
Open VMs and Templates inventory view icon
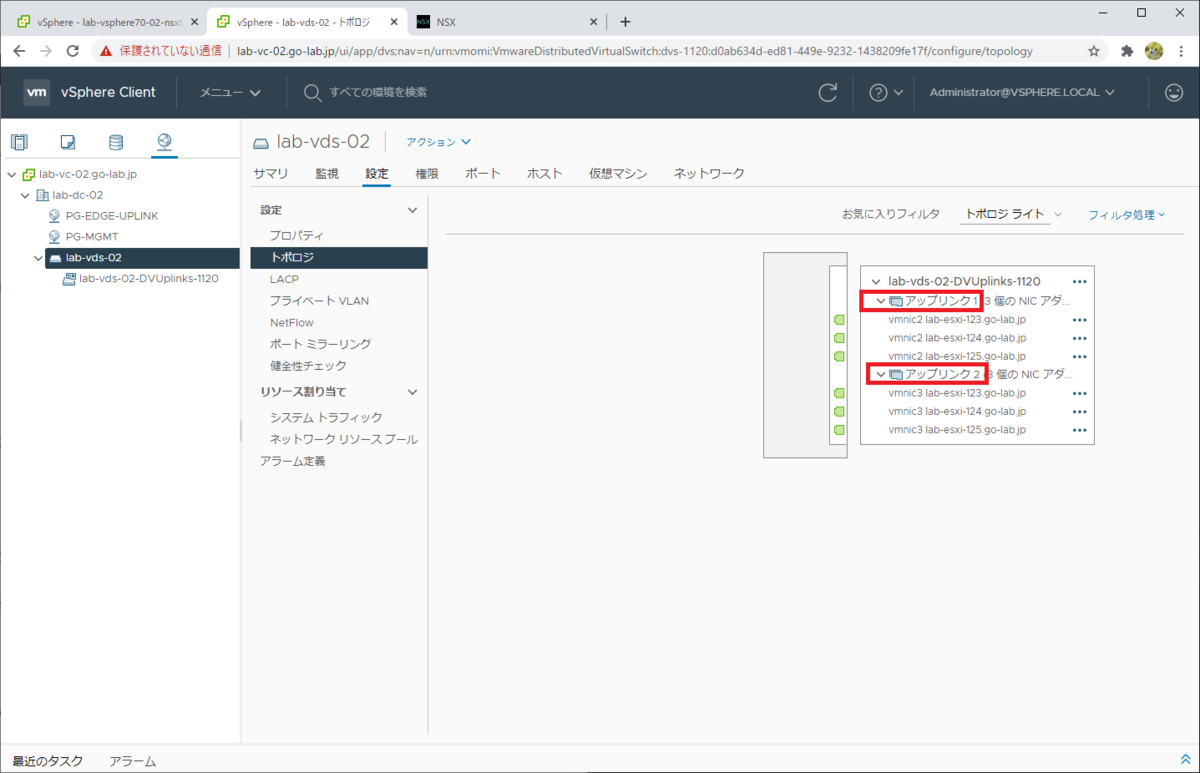click(x=68, y=142)
